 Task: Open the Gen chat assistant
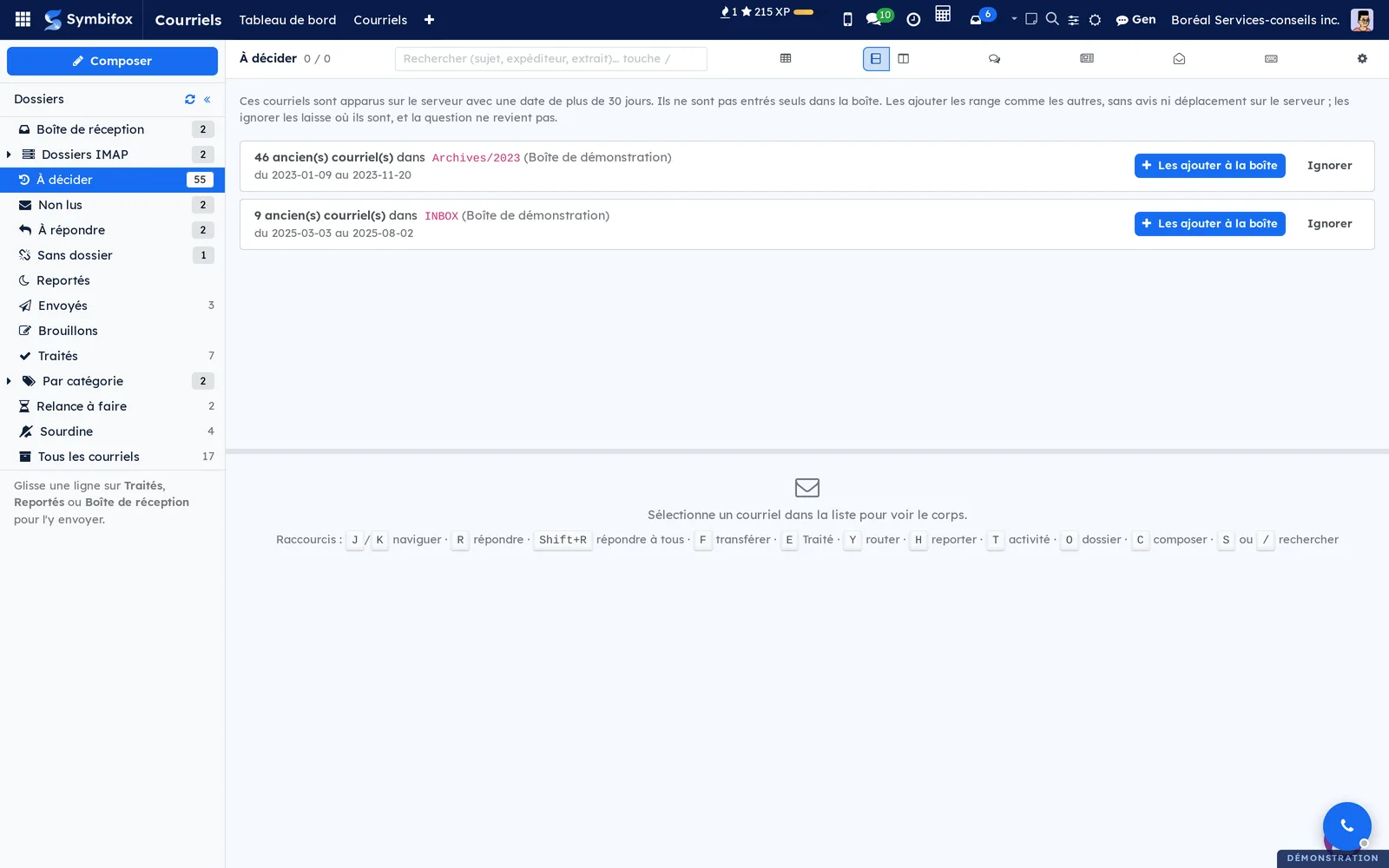(x=1136, y=19)
